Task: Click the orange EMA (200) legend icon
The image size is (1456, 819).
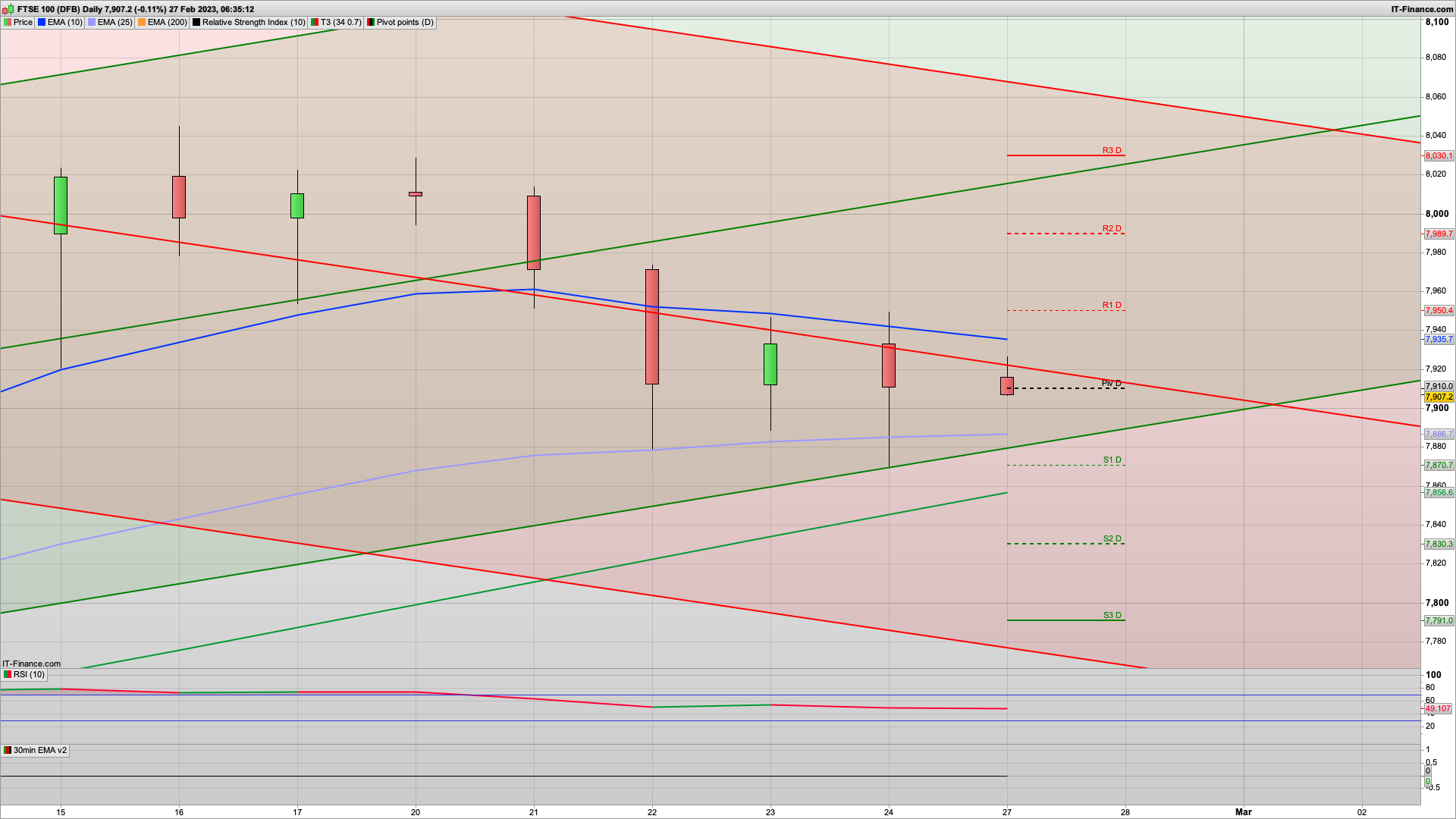Action: pyautogui.click(x=142, y=23)
